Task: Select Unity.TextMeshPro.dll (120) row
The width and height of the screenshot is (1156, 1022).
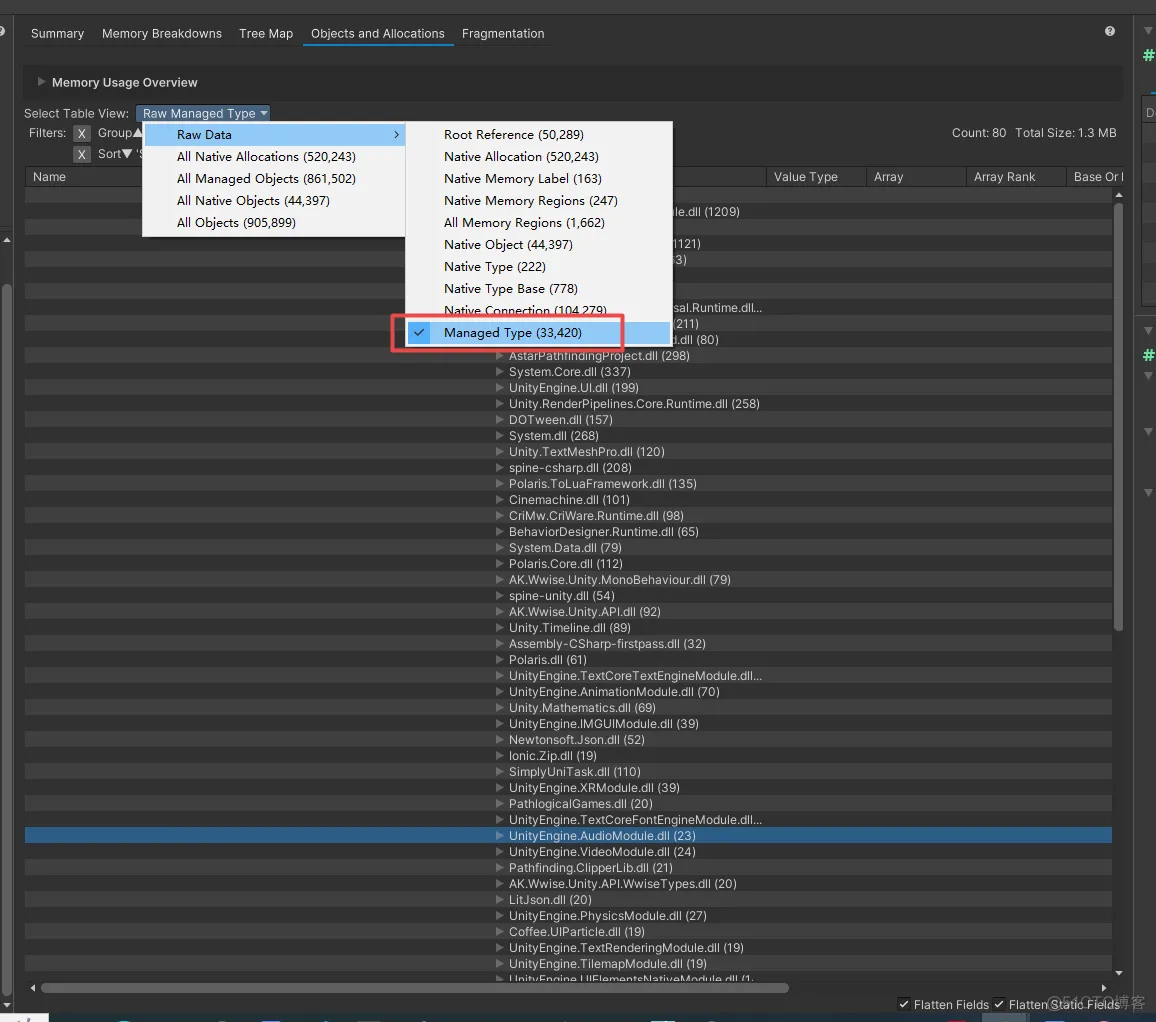Action: 568,452
